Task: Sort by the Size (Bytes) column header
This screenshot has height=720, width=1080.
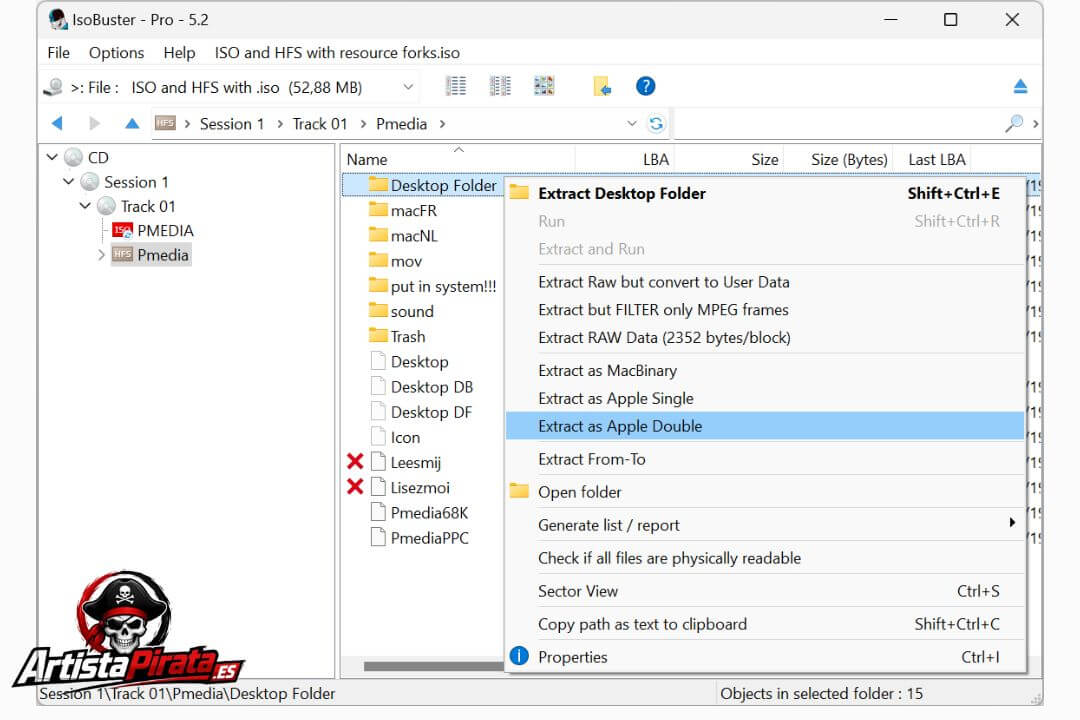Action: 838,159
